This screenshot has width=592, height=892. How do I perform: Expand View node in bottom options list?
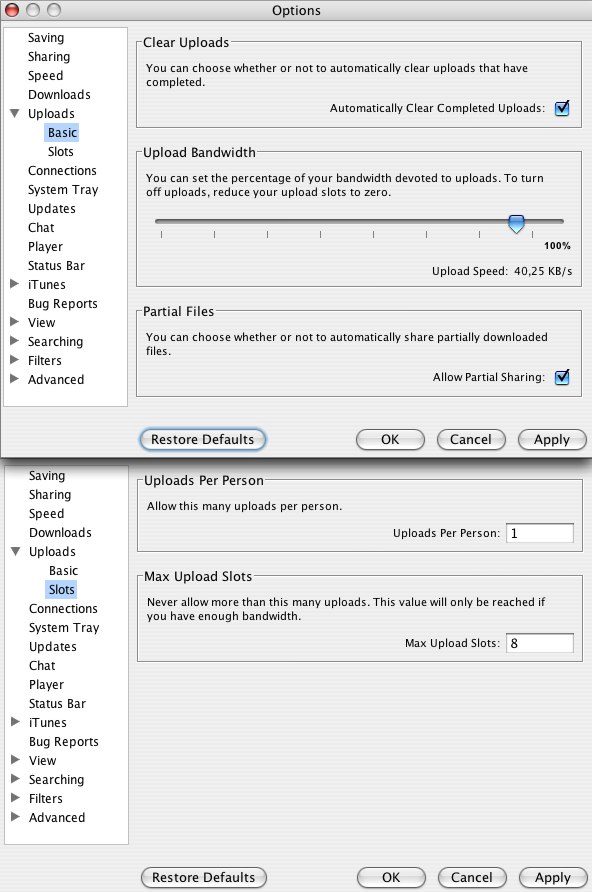[16, 759]
